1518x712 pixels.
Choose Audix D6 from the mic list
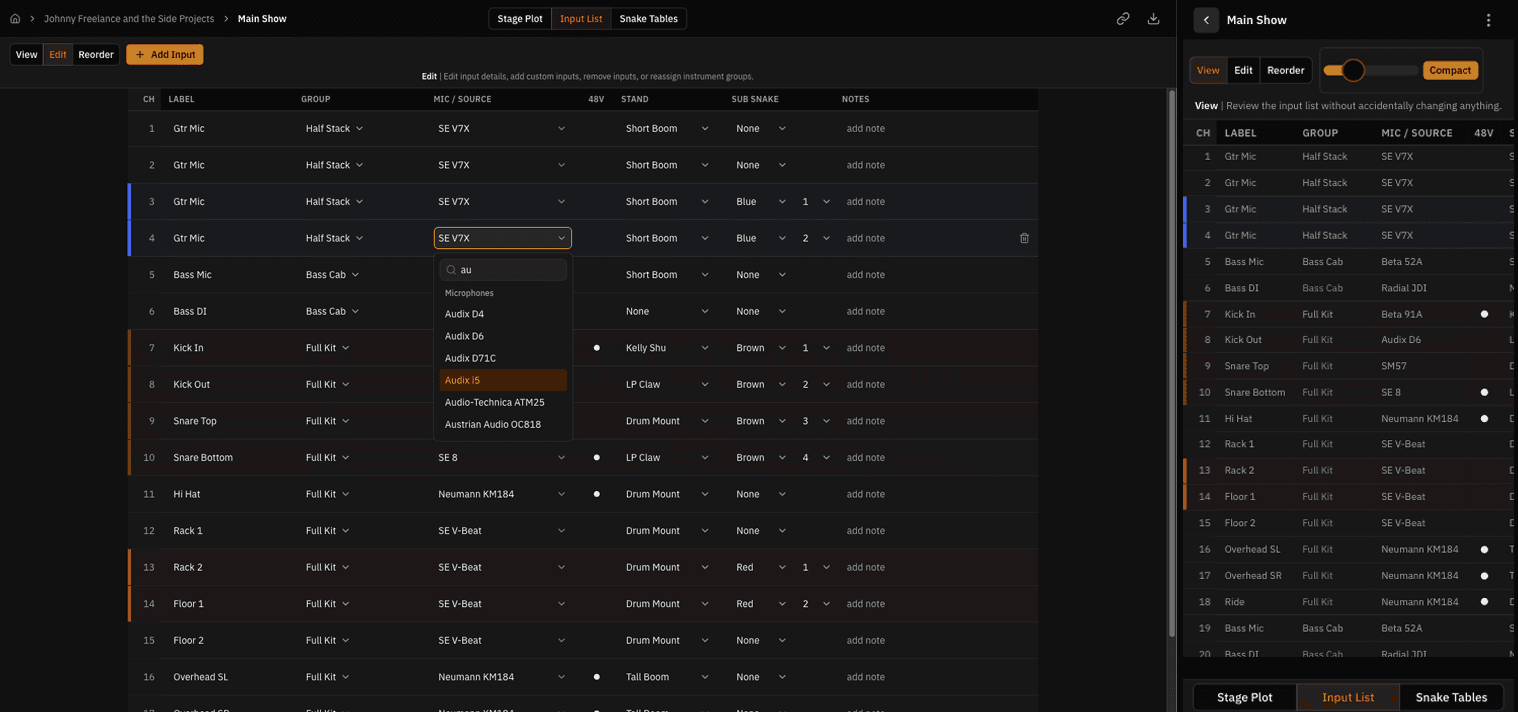[503, 336]
